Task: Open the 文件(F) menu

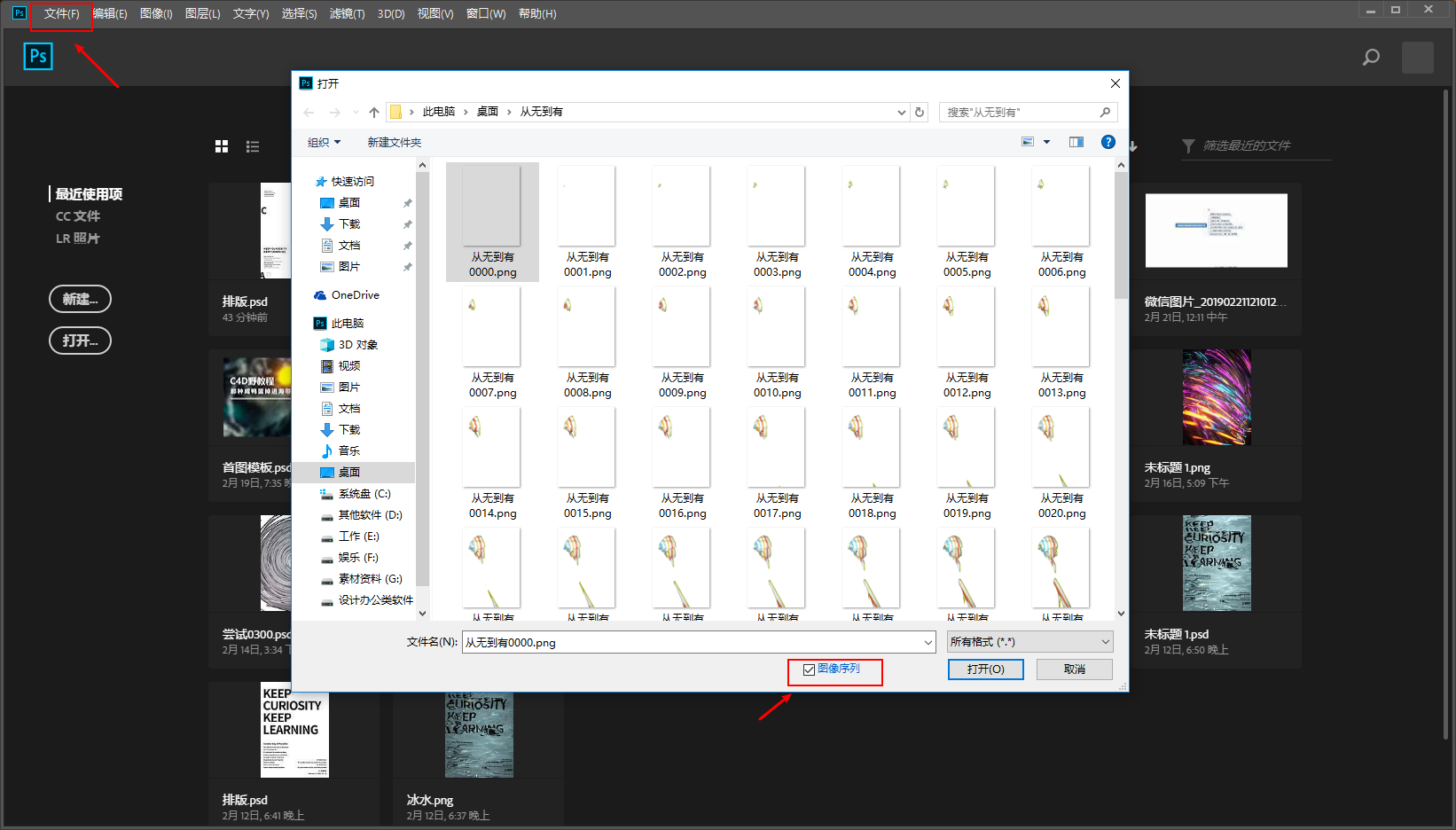Action: click(61, 14)
